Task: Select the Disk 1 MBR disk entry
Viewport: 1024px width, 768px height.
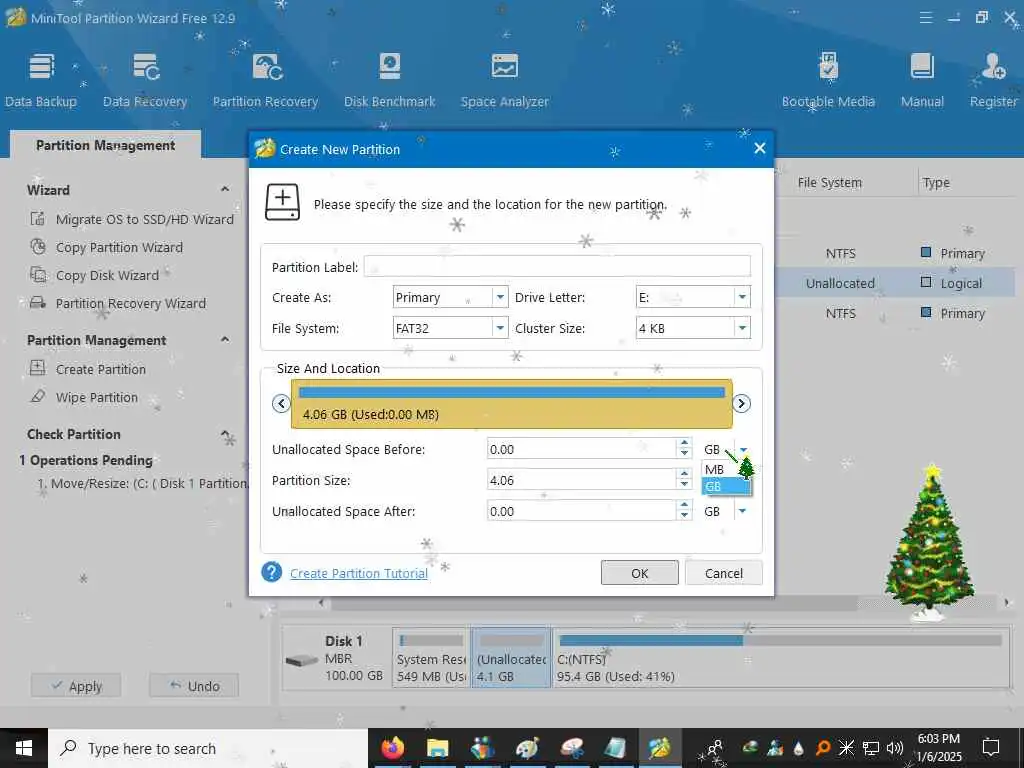Action: point(336,658)
